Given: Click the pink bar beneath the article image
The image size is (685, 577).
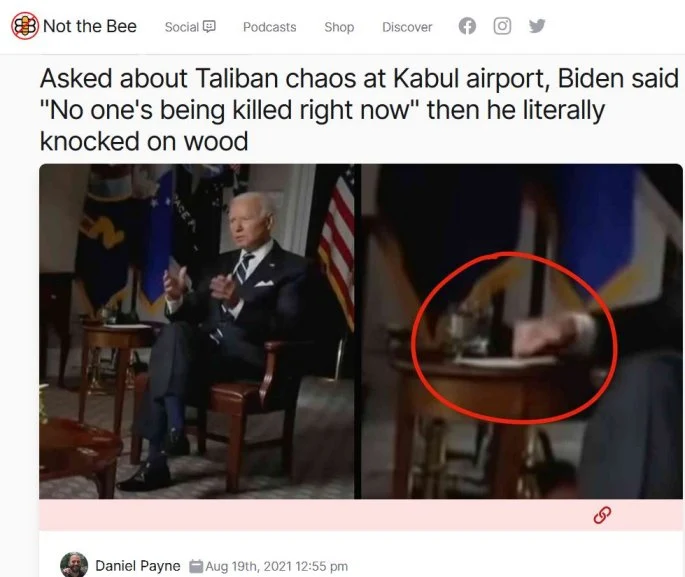Looking at the screenshot, I should click(361, 515).
